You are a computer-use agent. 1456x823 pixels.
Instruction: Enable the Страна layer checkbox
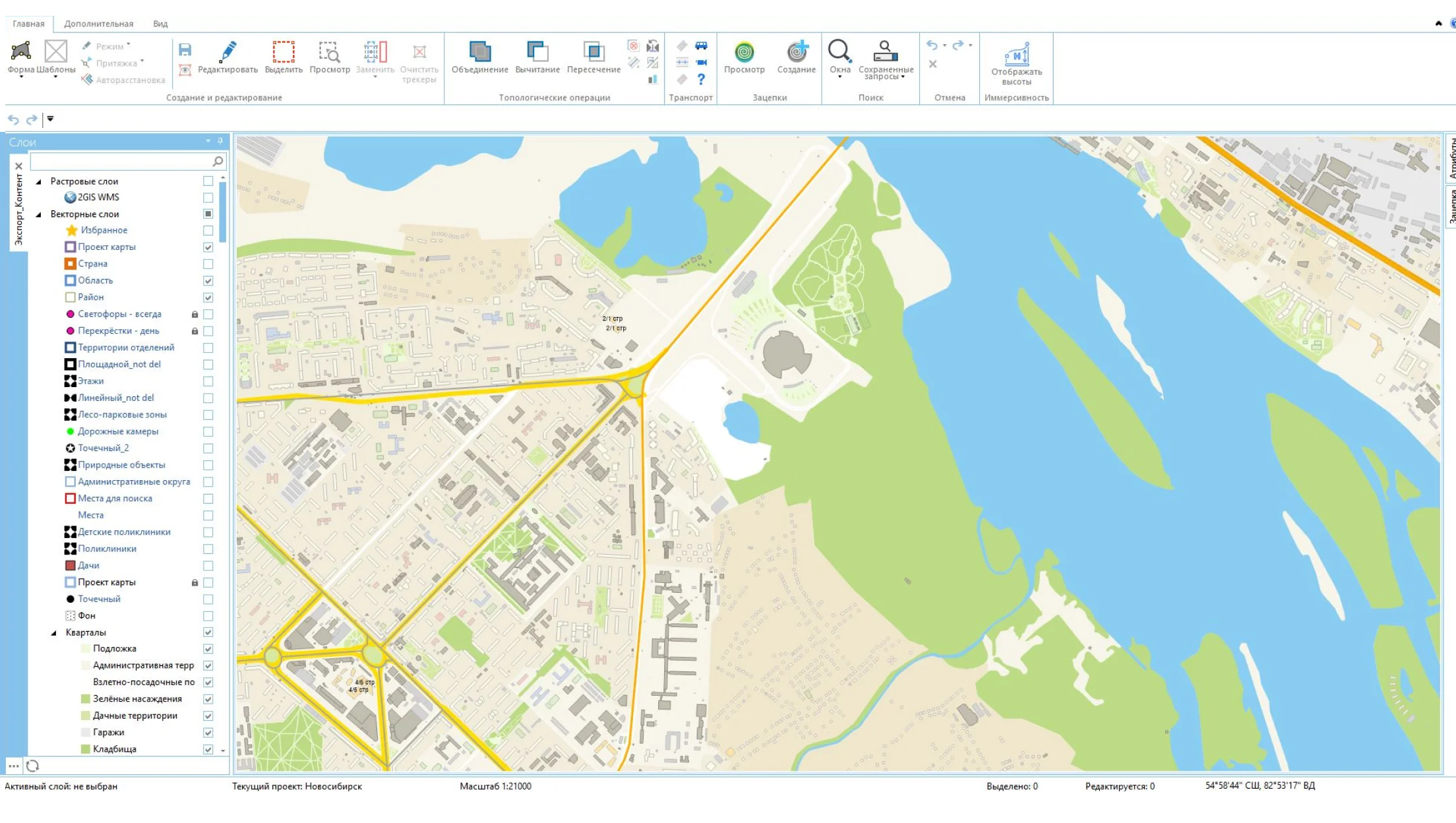(x=208, y=264)
